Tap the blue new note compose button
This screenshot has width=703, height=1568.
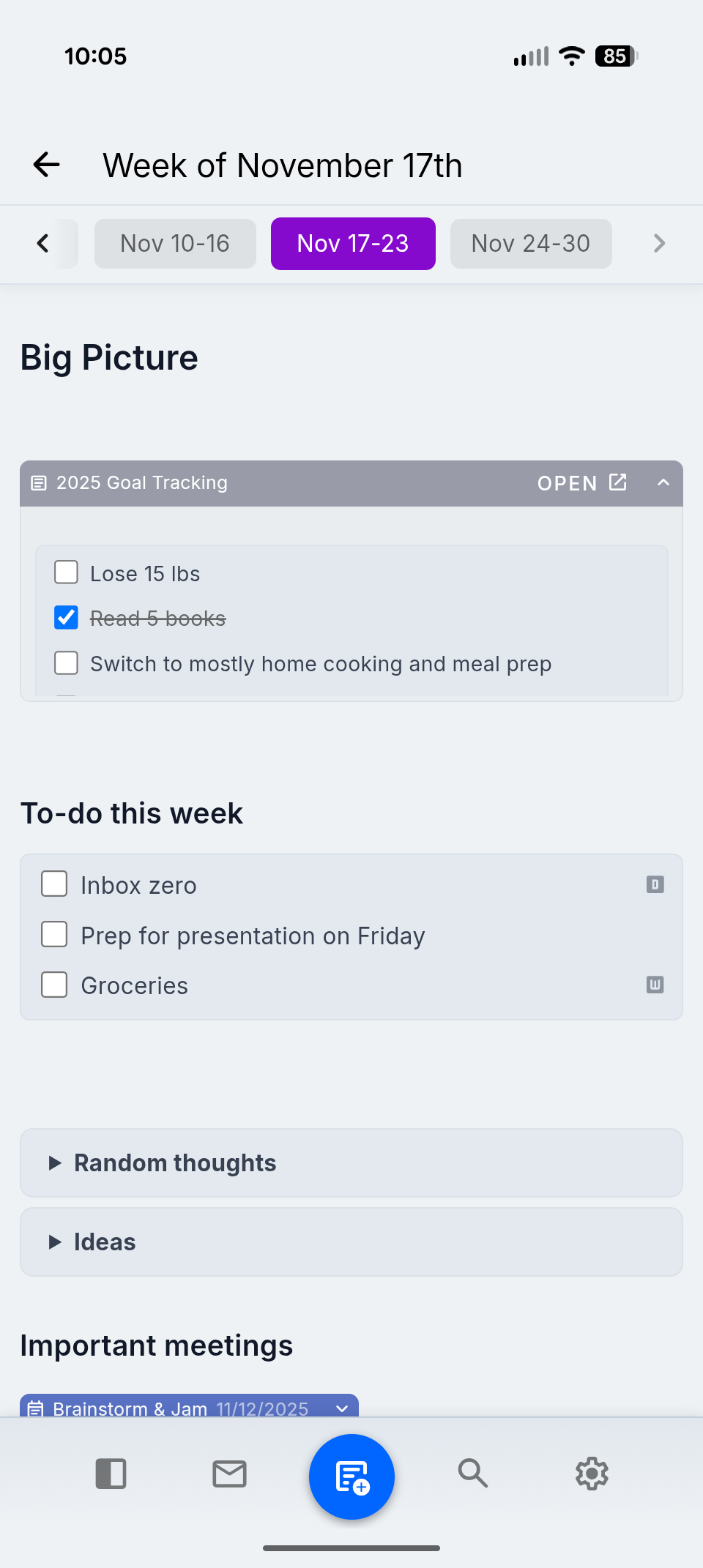click(x=351, y=1476)
